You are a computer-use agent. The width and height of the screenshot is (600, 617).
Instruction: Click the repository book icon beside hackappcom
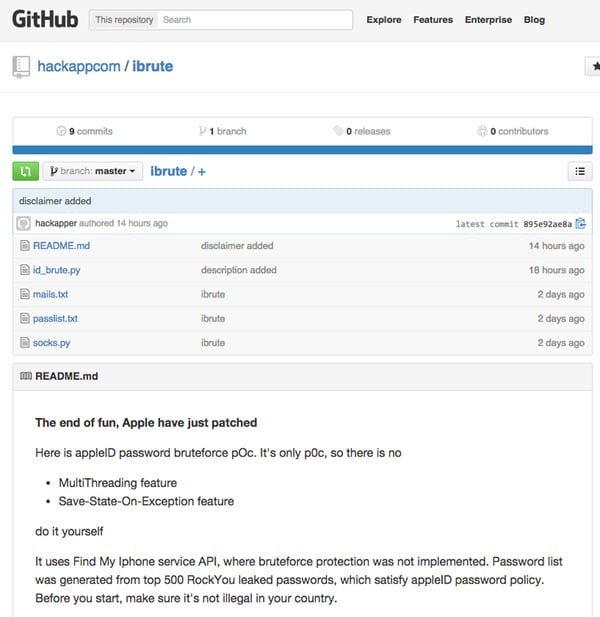pyautogui.click(x=21, y=67)
